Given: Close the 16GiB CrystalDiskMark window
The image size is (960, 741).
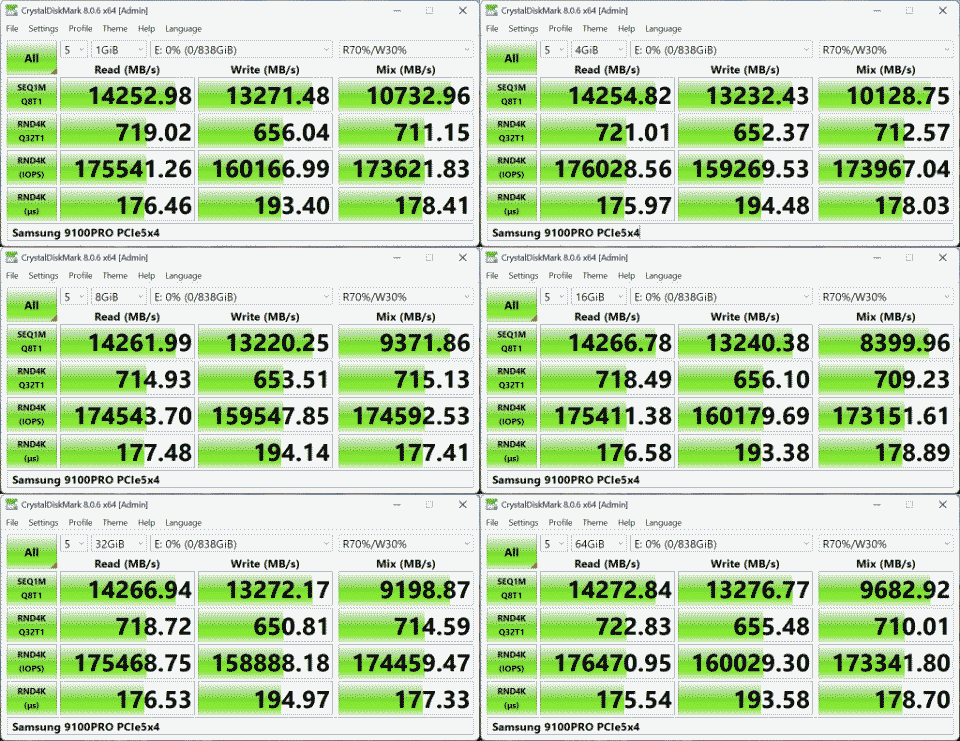Looking at the screenshot, I should pos(943,258).
